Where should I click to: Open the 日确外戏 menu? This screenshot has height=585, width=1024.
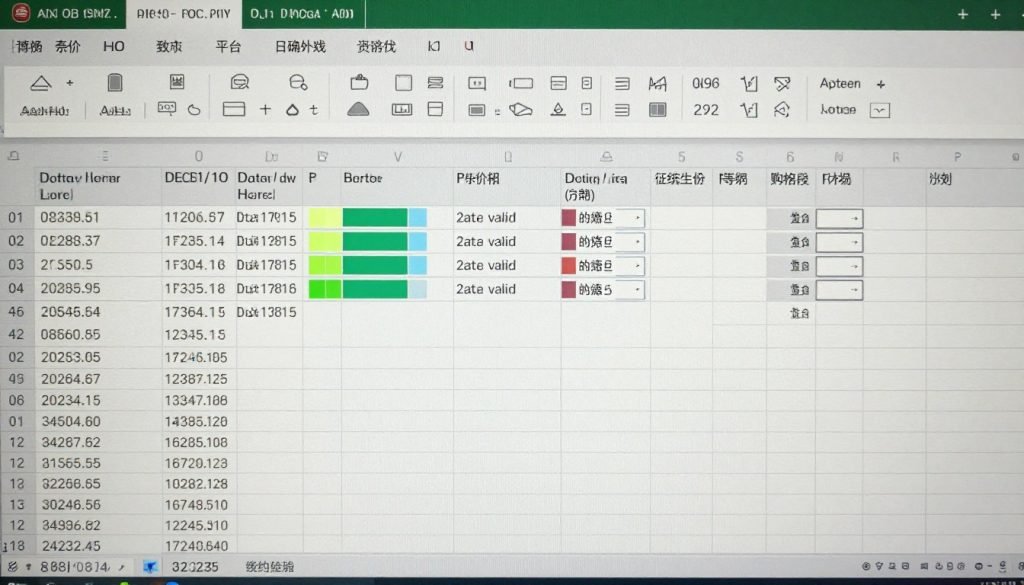click(x=300, y=46)
